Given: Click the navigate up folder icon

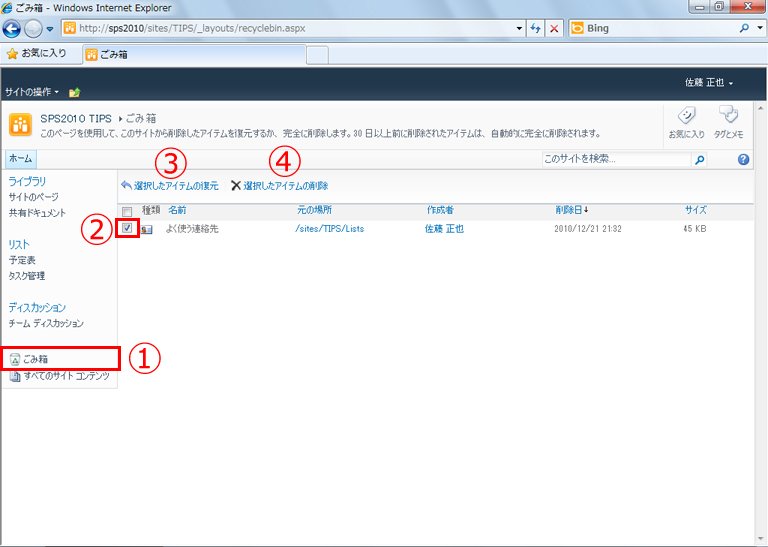Looking at the screenshot, I should pyautogui.click(x=74, y=92).
